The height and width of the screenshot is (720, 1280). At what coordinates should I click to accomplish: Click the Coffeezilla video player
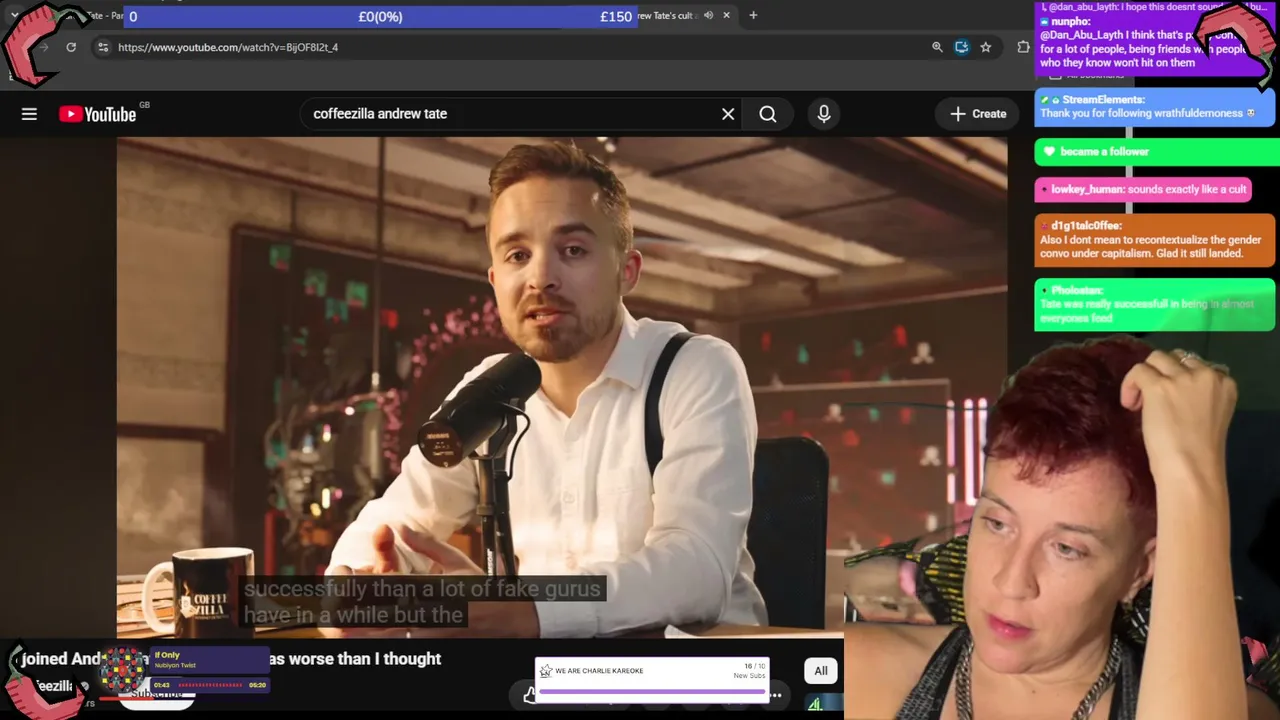[562, 387]
